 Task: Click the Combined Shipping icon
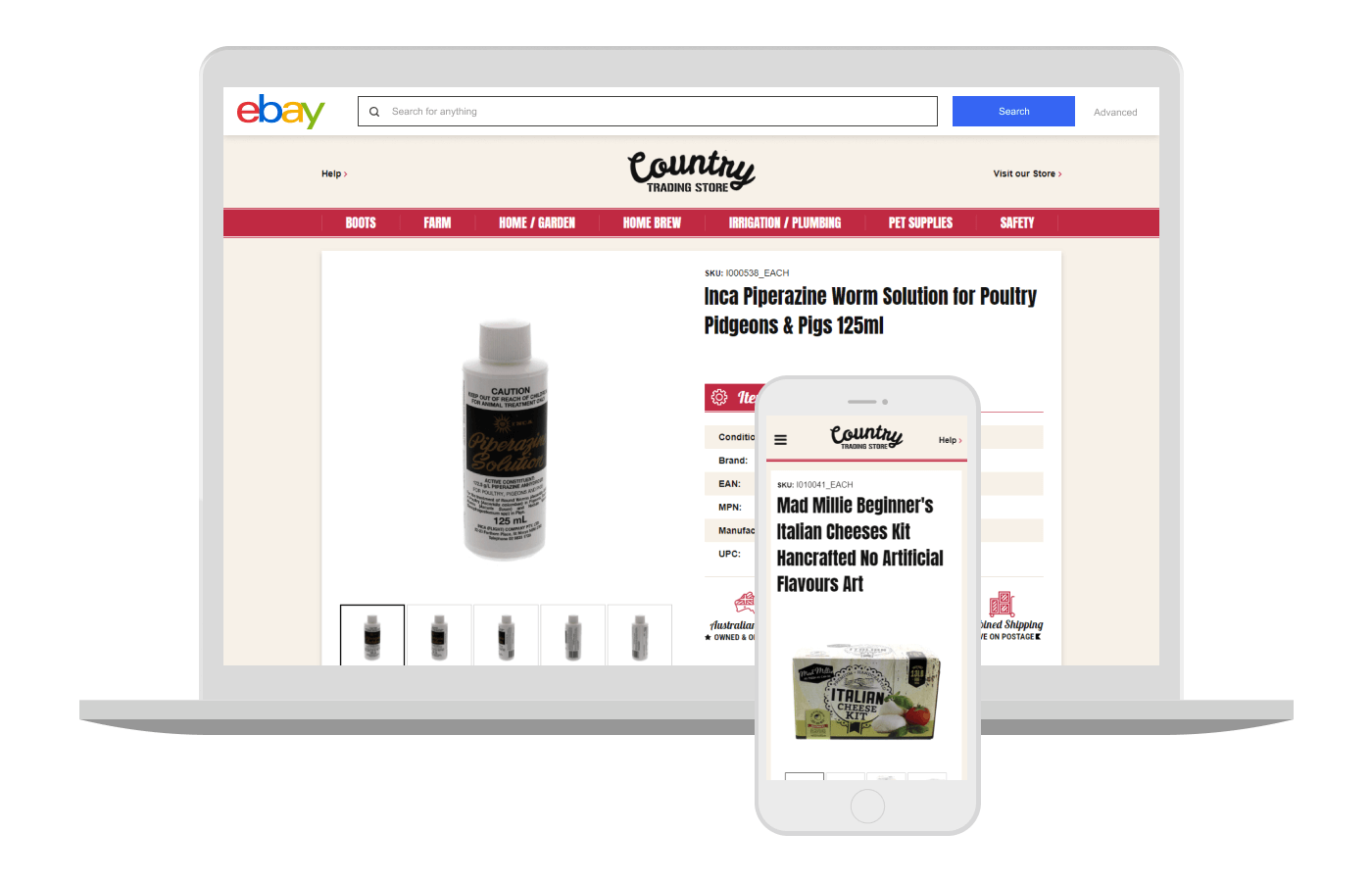1001,604
